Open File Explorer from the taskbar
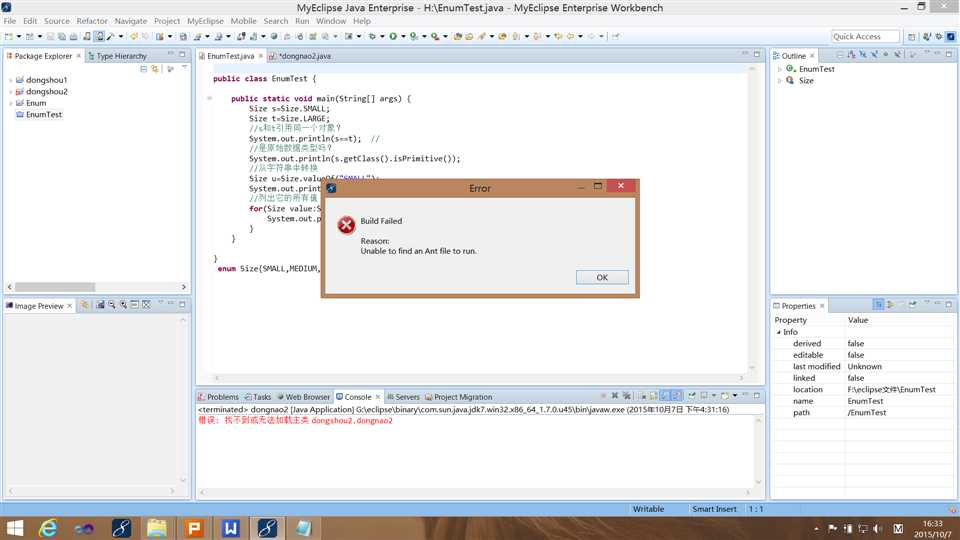This screenshot has height=540, width=960. coord(157,528)
